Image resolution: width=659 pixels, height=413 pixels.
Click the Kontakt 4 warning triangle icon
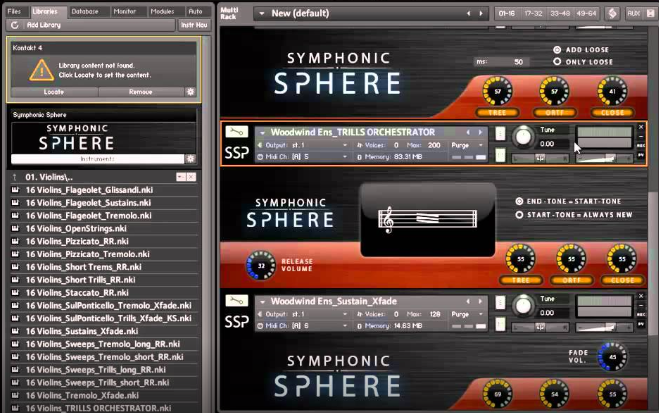[x=42, y=70]
